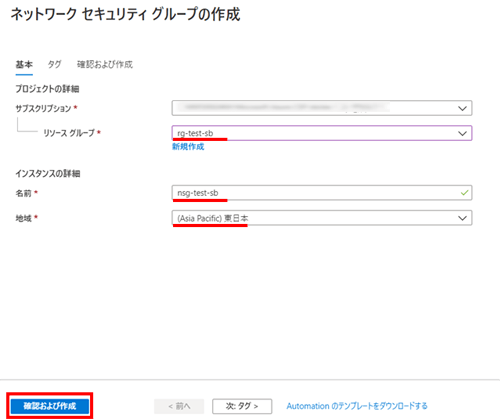Click the サブスクリプション label text

[43, 108]
